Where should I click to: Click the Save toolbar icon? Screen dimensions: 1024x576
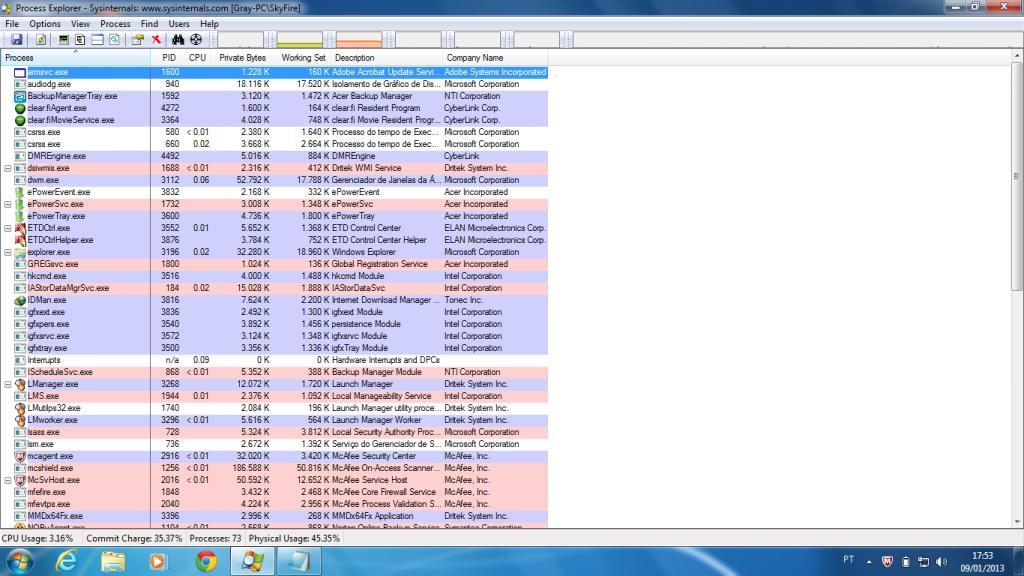16,40
